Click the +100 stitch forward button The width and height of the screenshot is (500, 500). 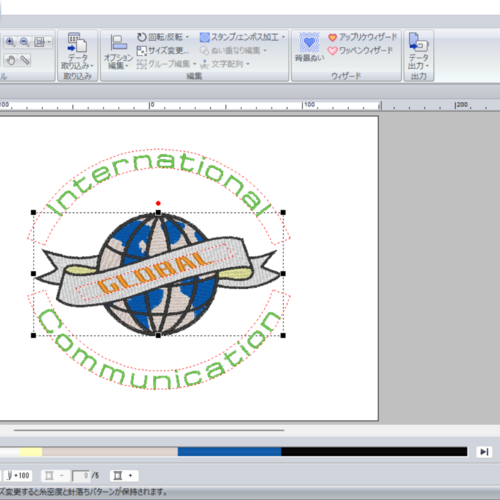(18, 475)
